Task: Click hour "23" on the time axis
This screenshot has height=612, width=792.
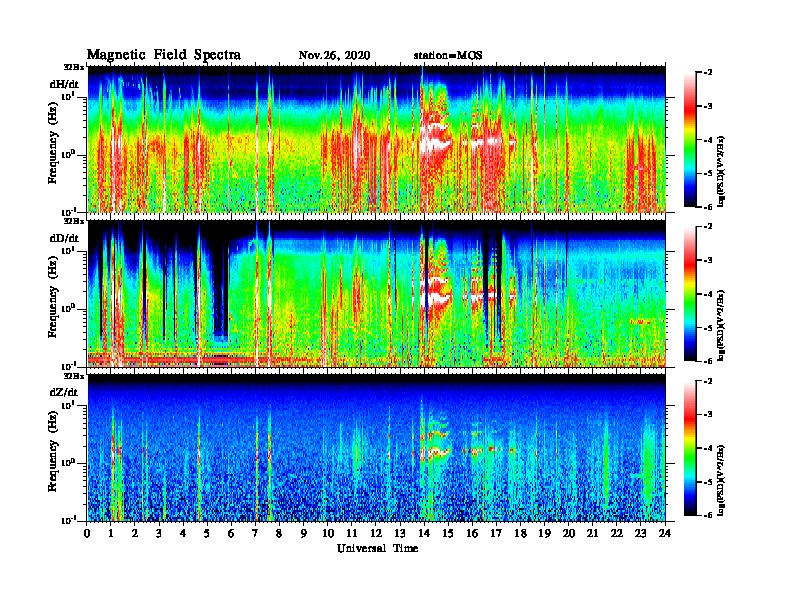Action: pos(640,533)
